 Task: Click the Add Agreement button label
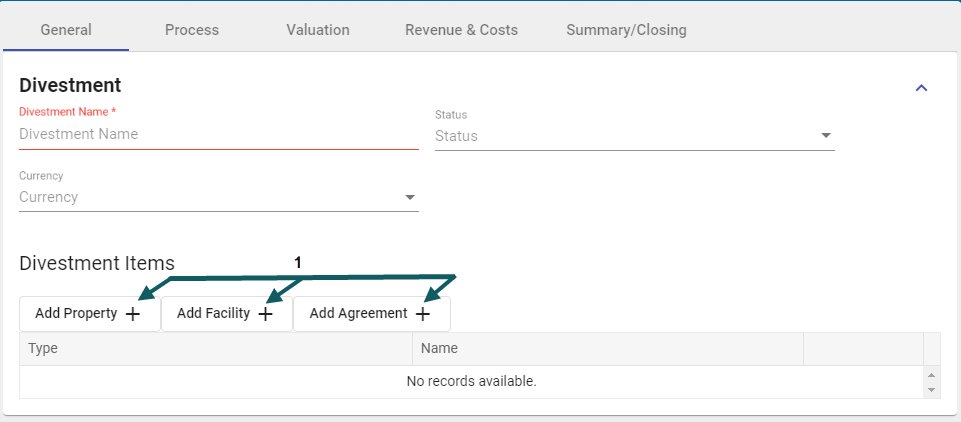(359, 314)
